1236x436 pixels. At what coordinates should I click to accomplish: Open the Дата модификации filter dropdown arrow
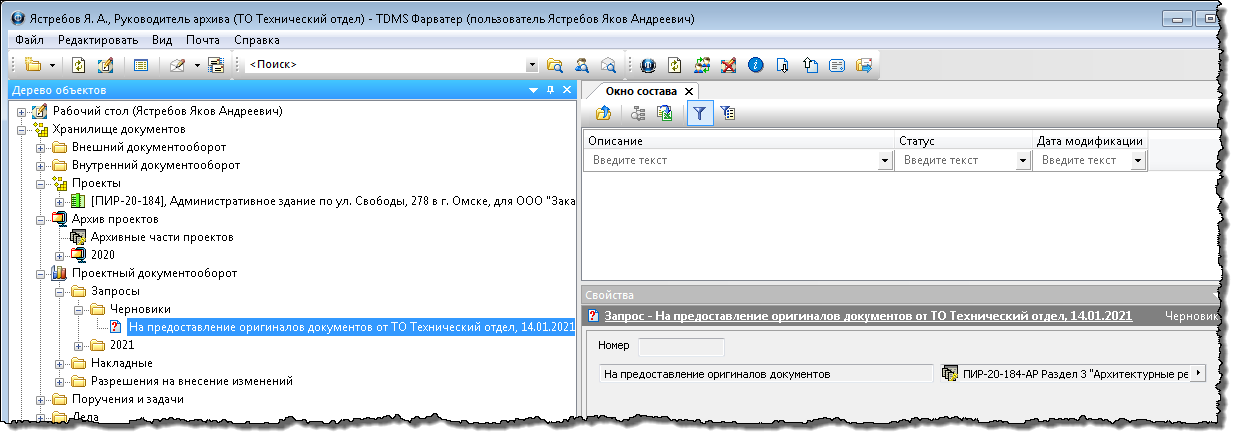coord(1138,160)
